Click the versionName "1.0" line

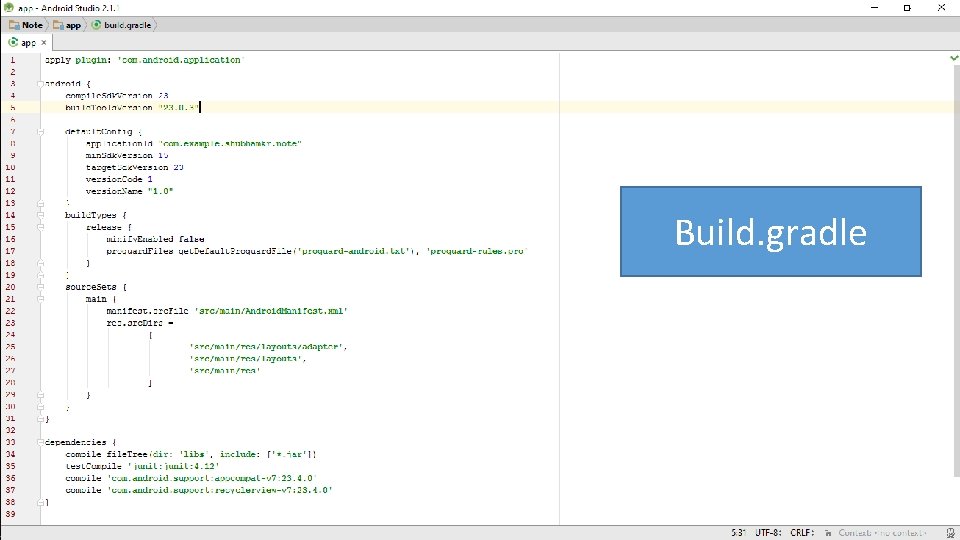point(129,191)
